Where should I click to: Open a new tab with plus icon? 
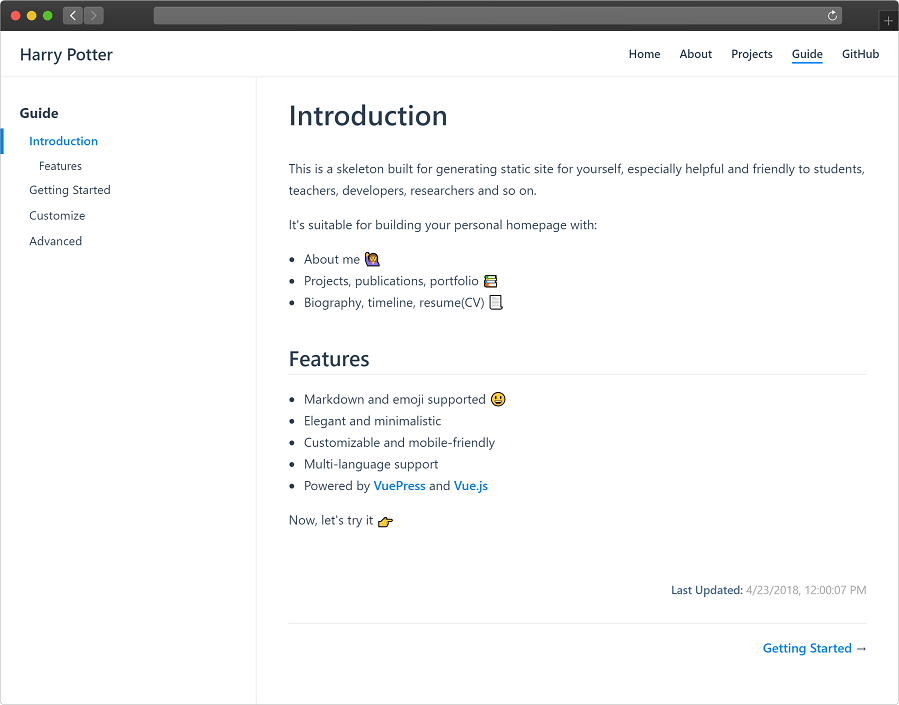pyautogui.click(x=888, y=21)
